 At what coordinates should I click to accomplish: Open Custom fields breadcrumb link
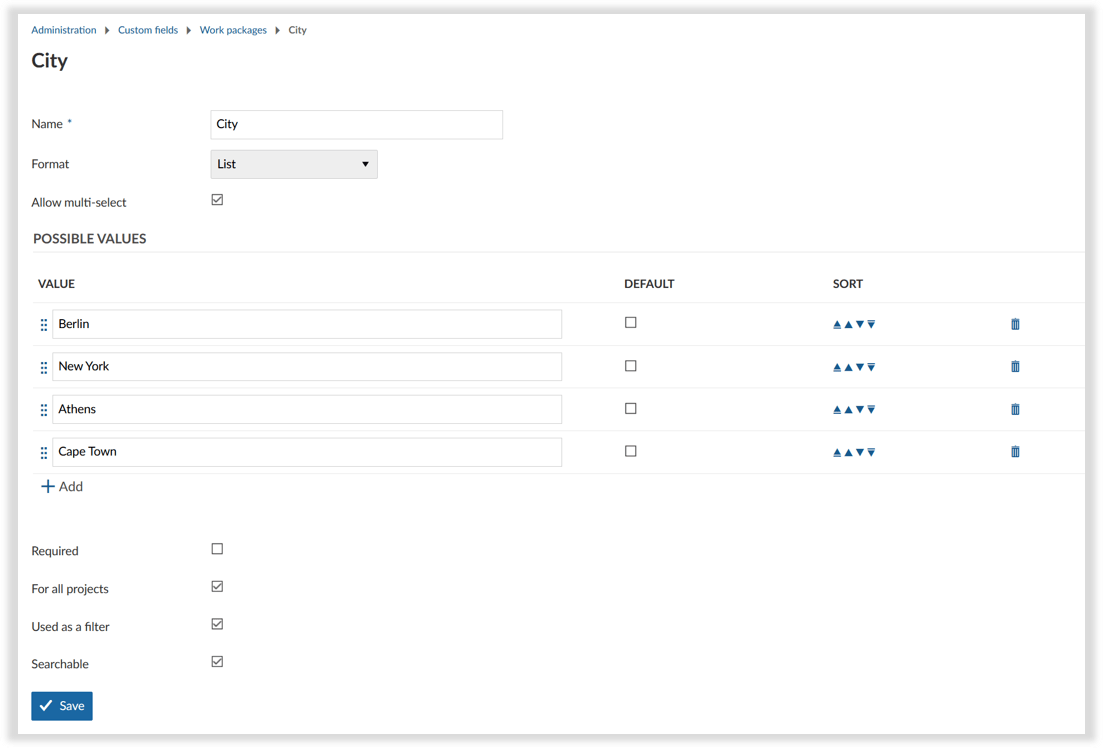click(148, 30)
